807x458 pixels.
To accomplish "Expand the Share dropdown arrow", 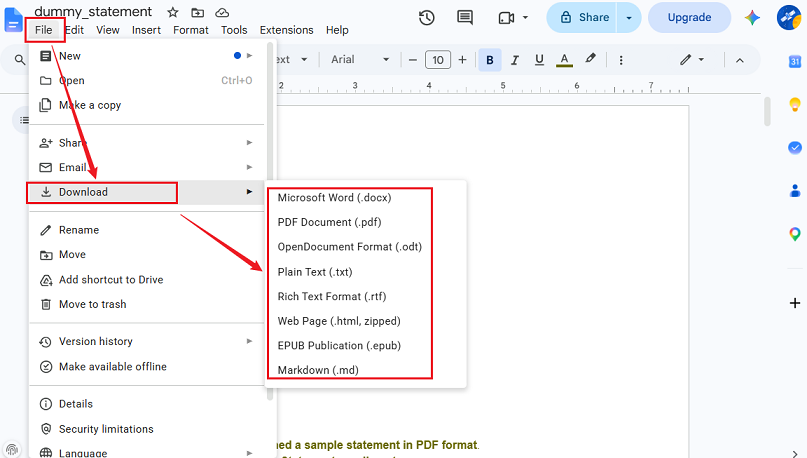I will point(629,17).
